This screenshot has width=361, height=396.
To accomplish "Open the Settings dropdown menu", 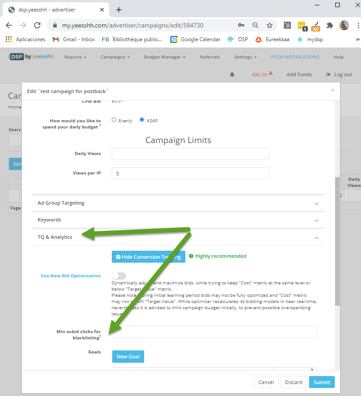I will [x=245, y=57].
